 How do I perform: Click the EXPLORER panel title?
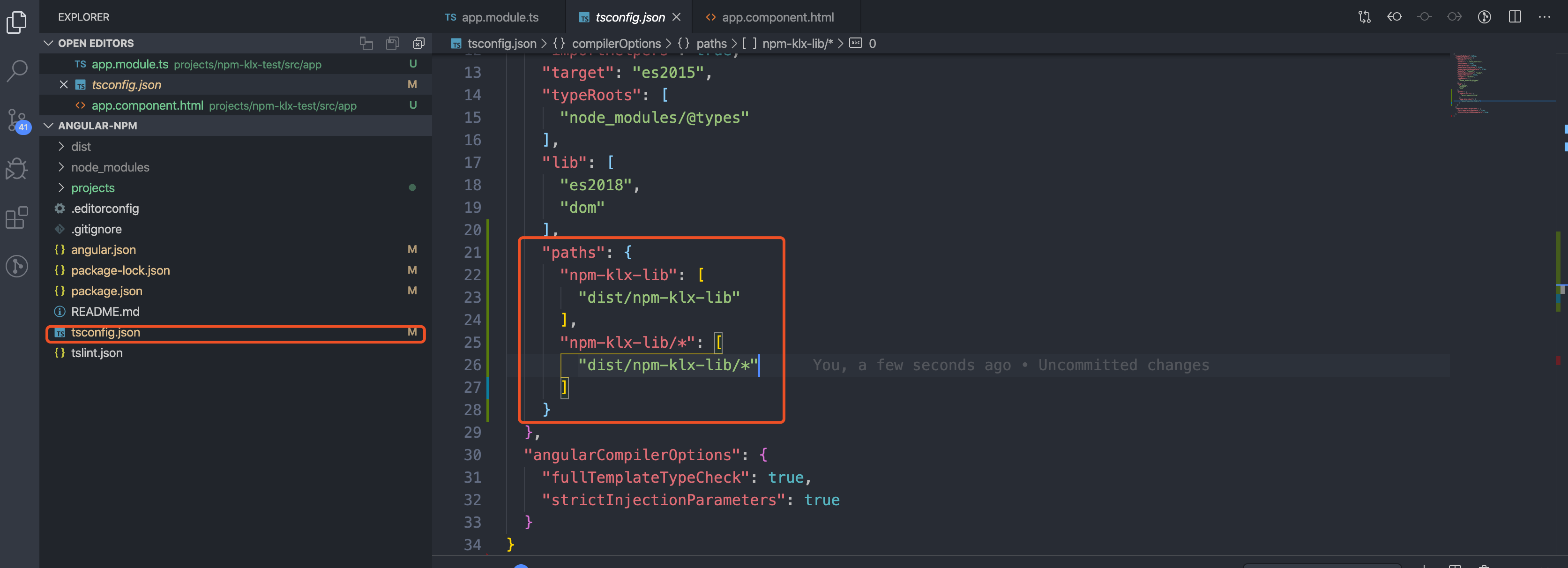pyautogui.click(x=84, y=17)
